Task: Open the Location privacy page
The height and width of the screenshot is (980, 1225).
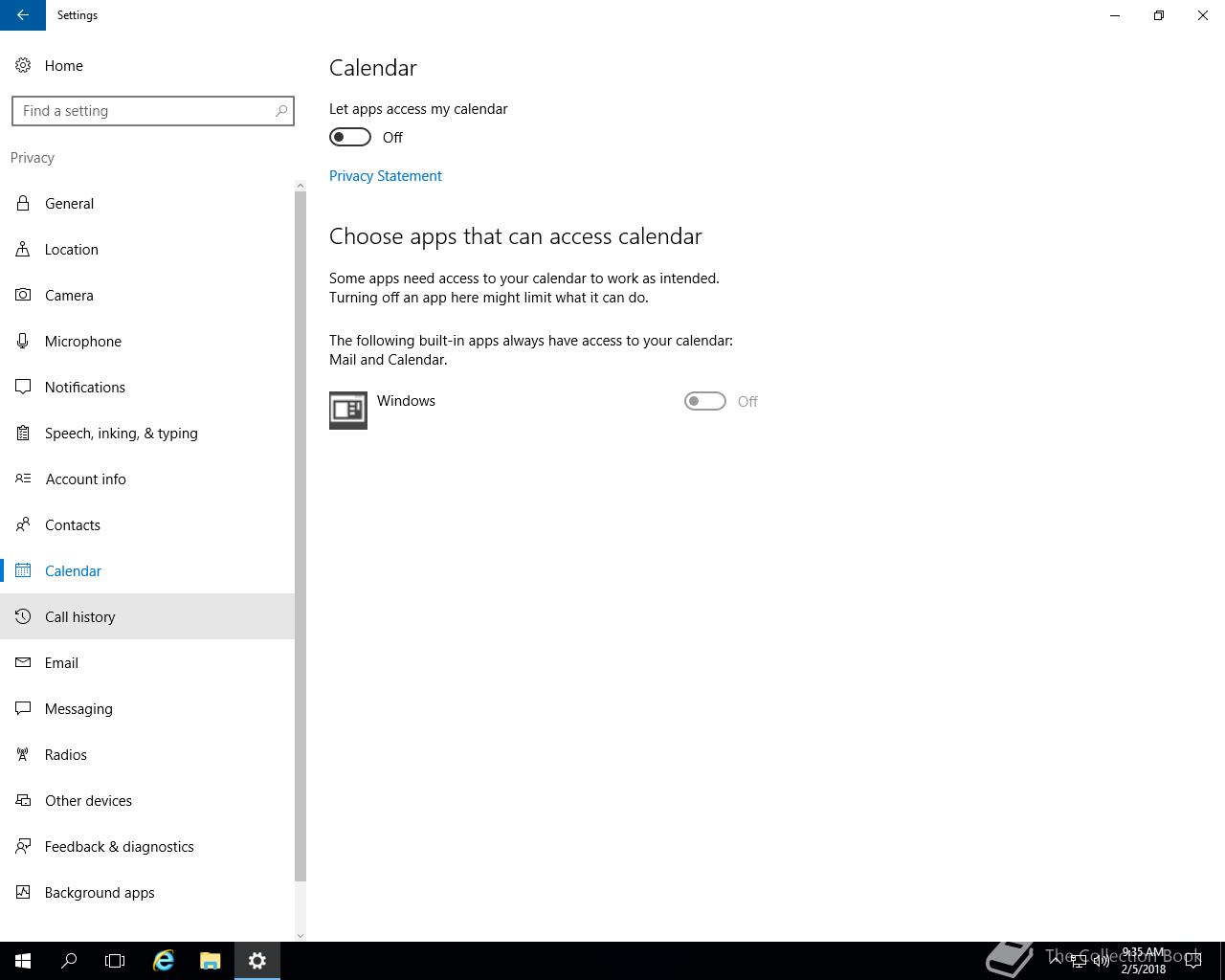Action: [147, 249]
